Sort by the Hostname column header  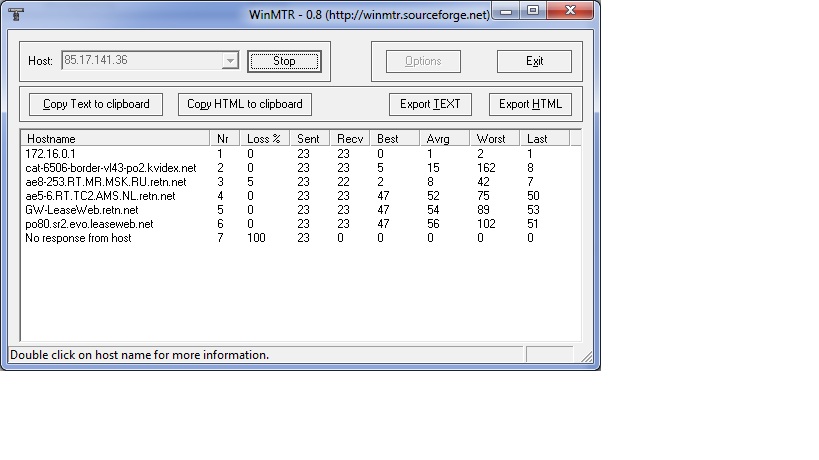pyautogui.click(x=115, y=139)
